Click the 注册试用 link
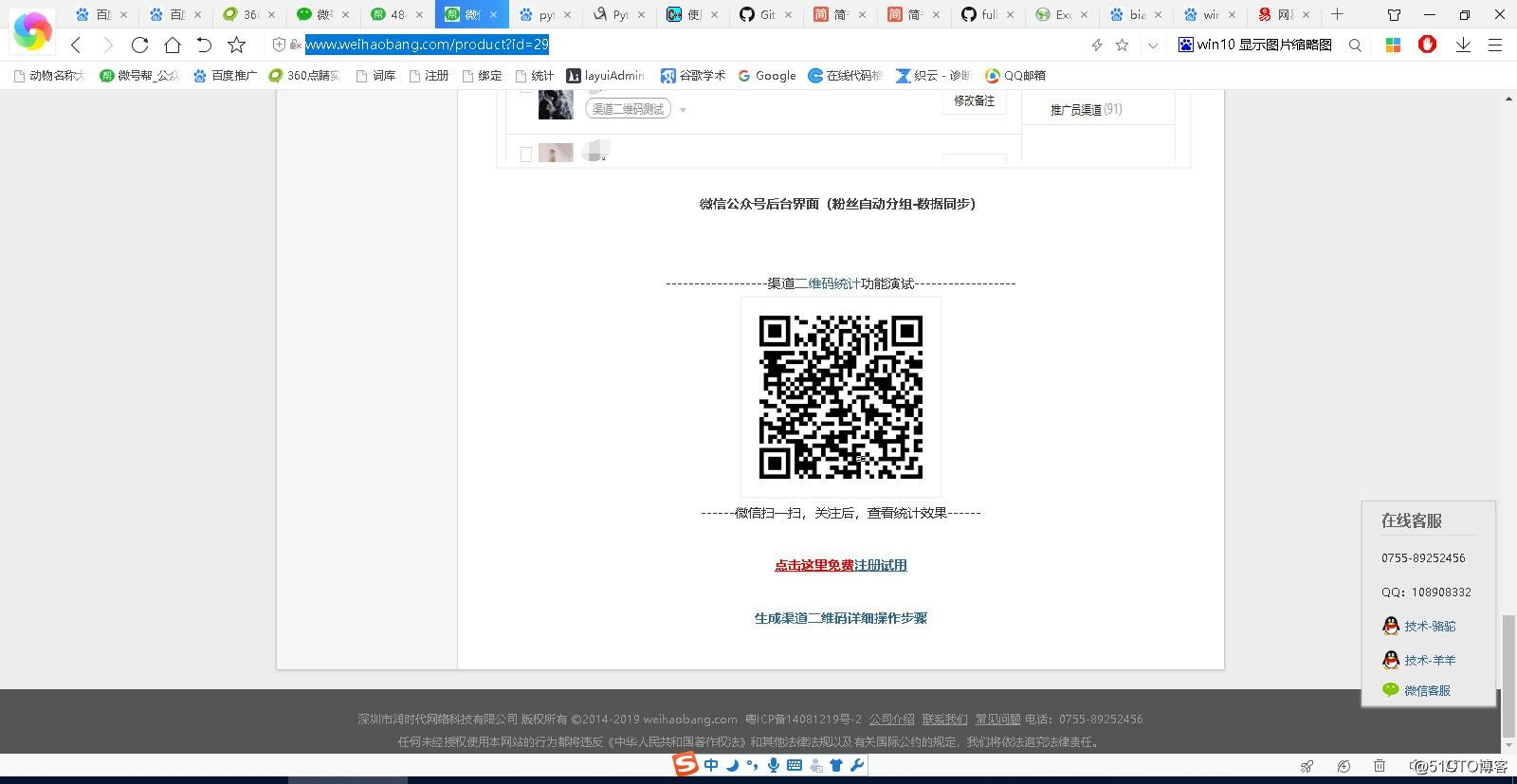 (881, 565)
